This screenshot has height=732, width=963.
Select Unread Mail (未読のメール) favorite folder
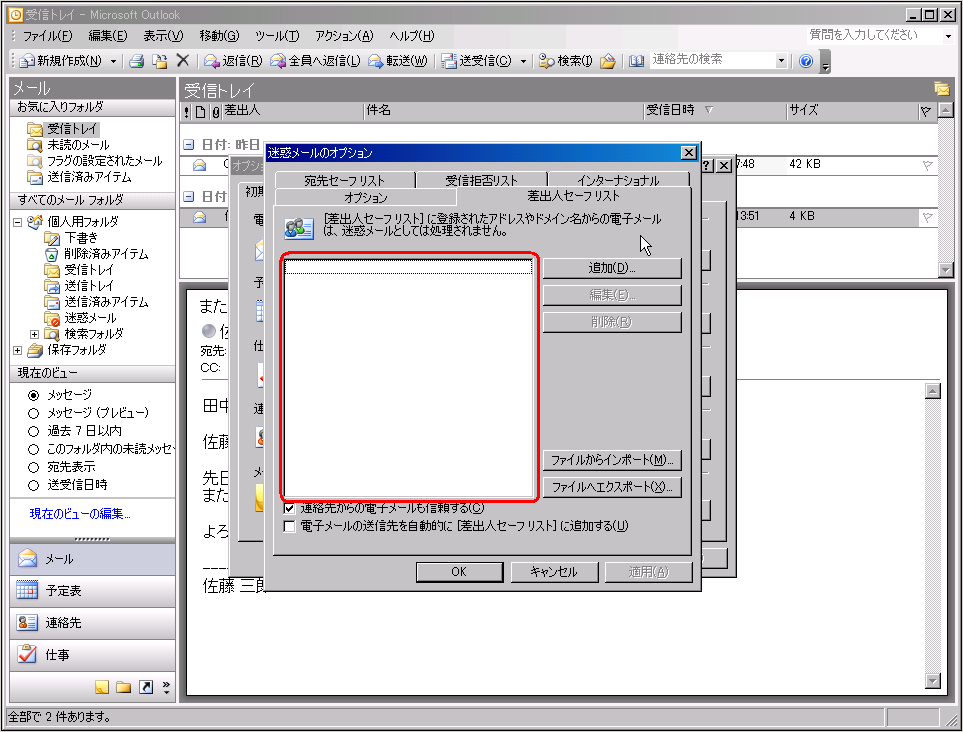[78, 145]
